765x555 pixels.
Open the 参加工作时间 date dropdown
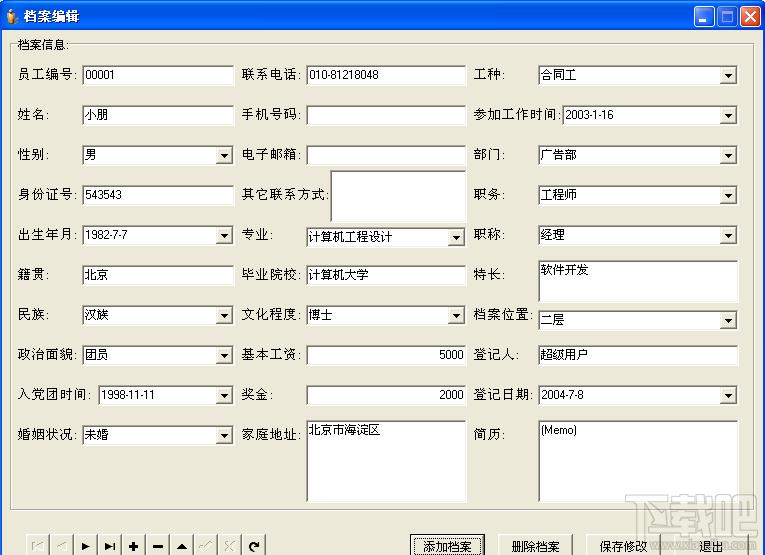(728, 116)
